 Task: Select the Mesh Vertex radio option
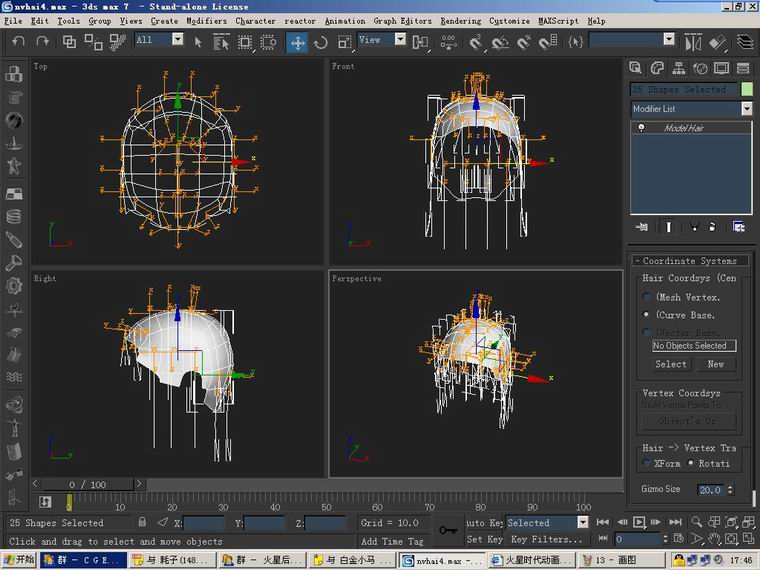tap(646, 297)
